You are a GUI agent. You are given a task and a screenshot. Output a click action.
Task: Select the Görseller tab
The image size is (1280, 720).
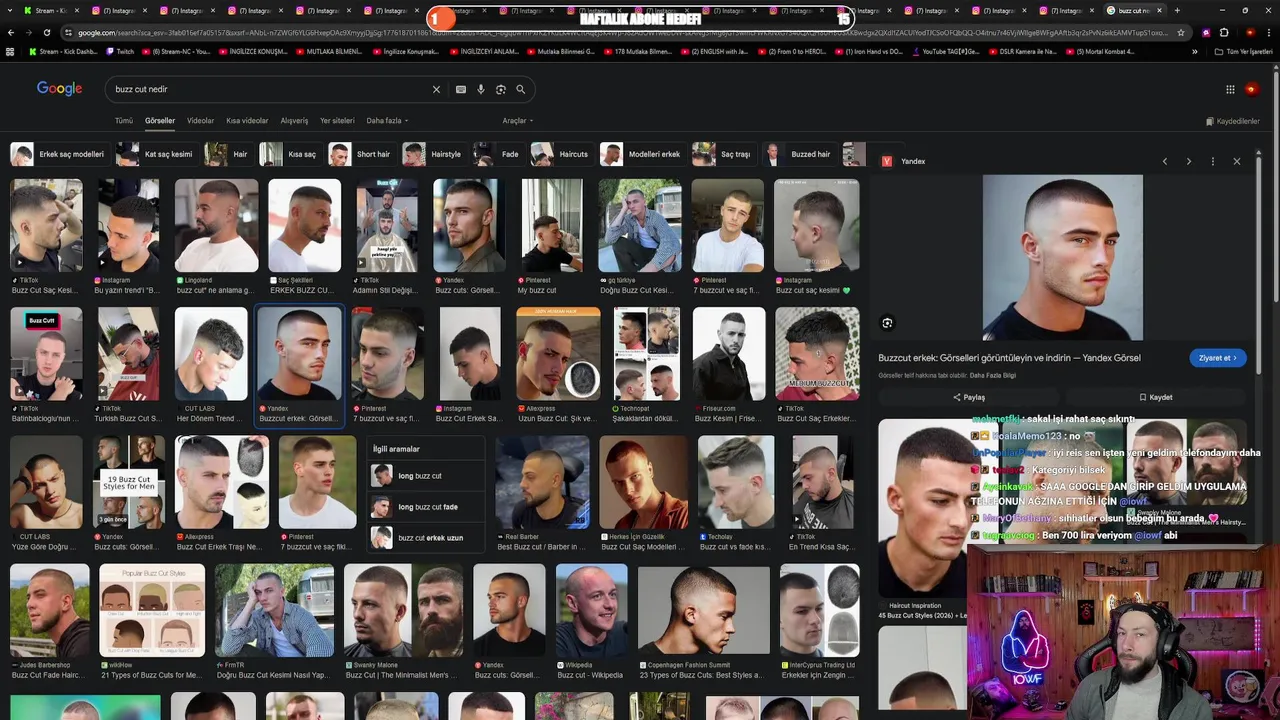[160, 121]
